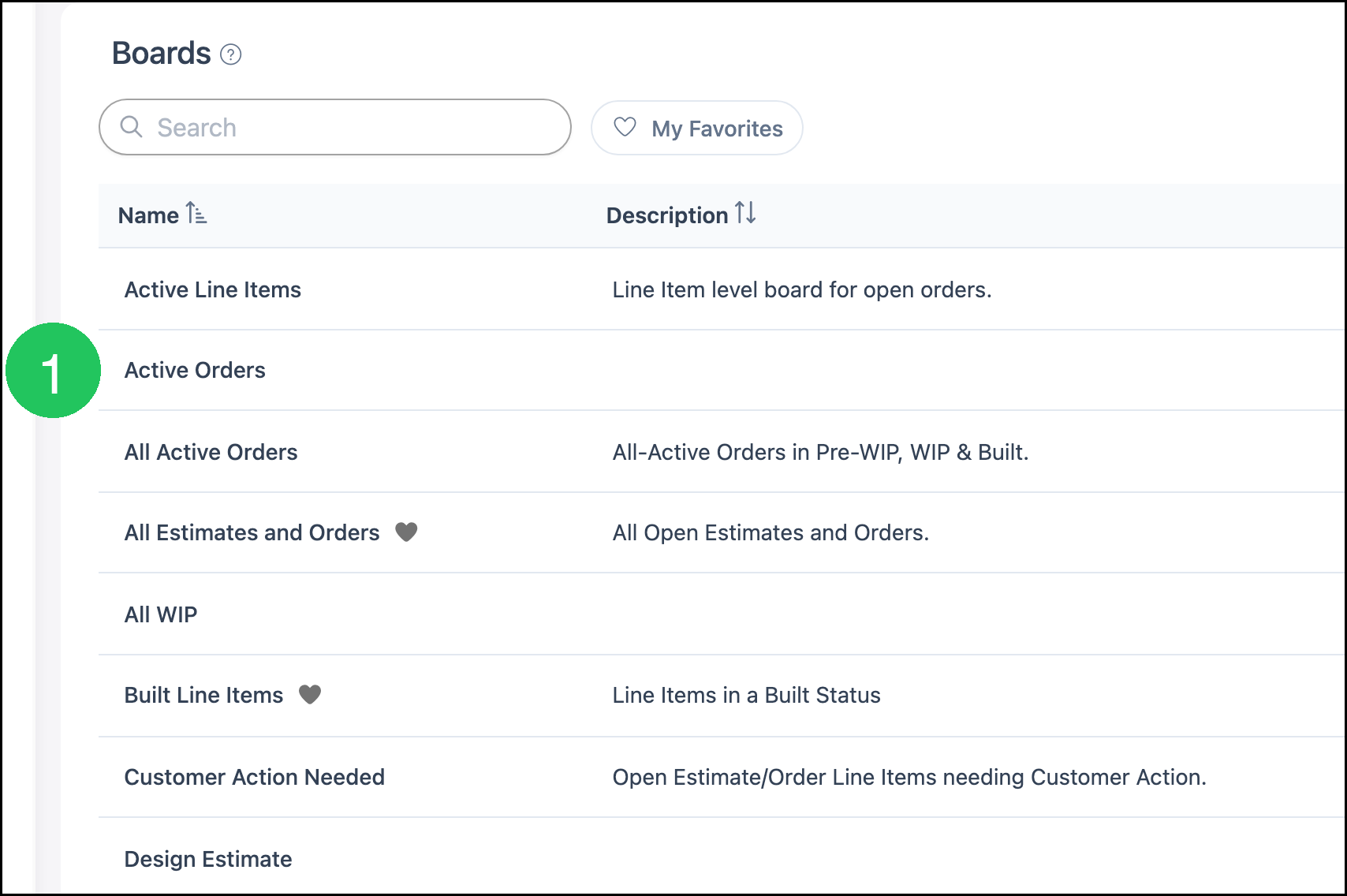Open the Built Line Items board
The width and height of the screenshot is (1347, 896).
click(203, 695)
